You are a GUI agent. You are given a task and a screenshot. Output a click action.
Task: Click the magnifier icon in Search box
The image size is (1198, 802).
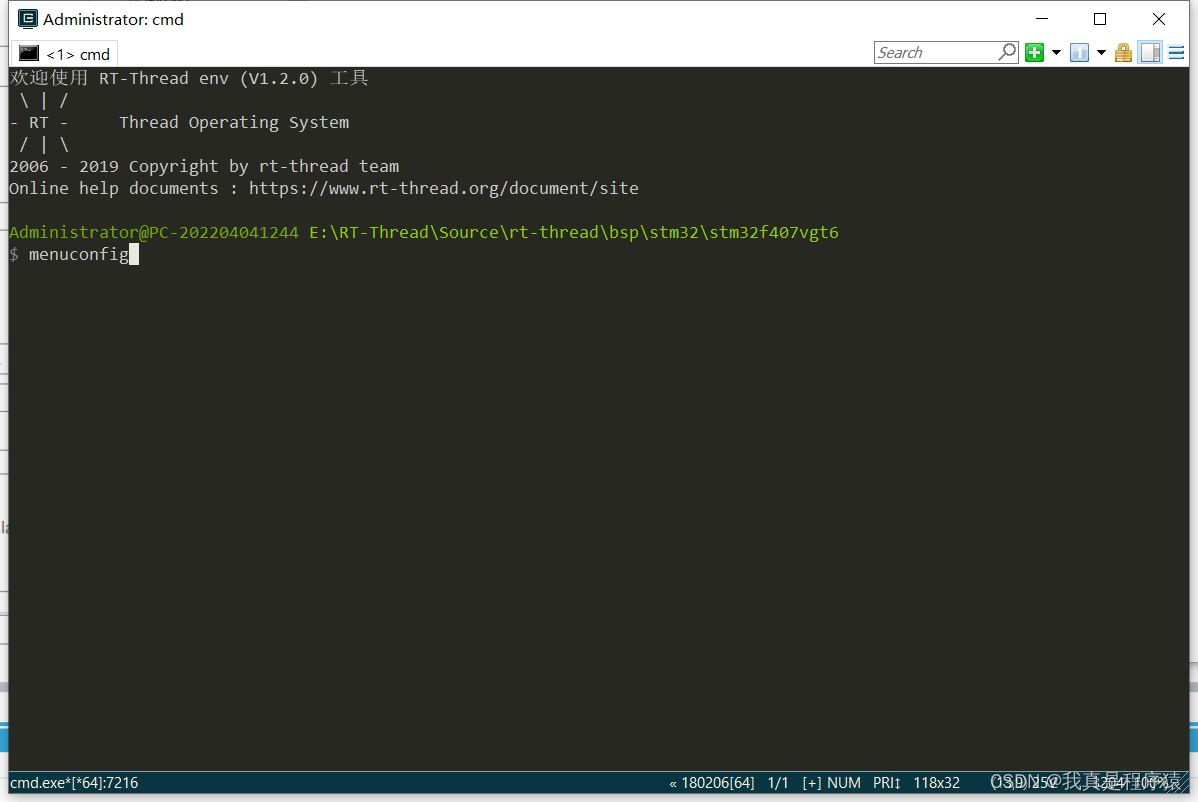pos(1008,52)
